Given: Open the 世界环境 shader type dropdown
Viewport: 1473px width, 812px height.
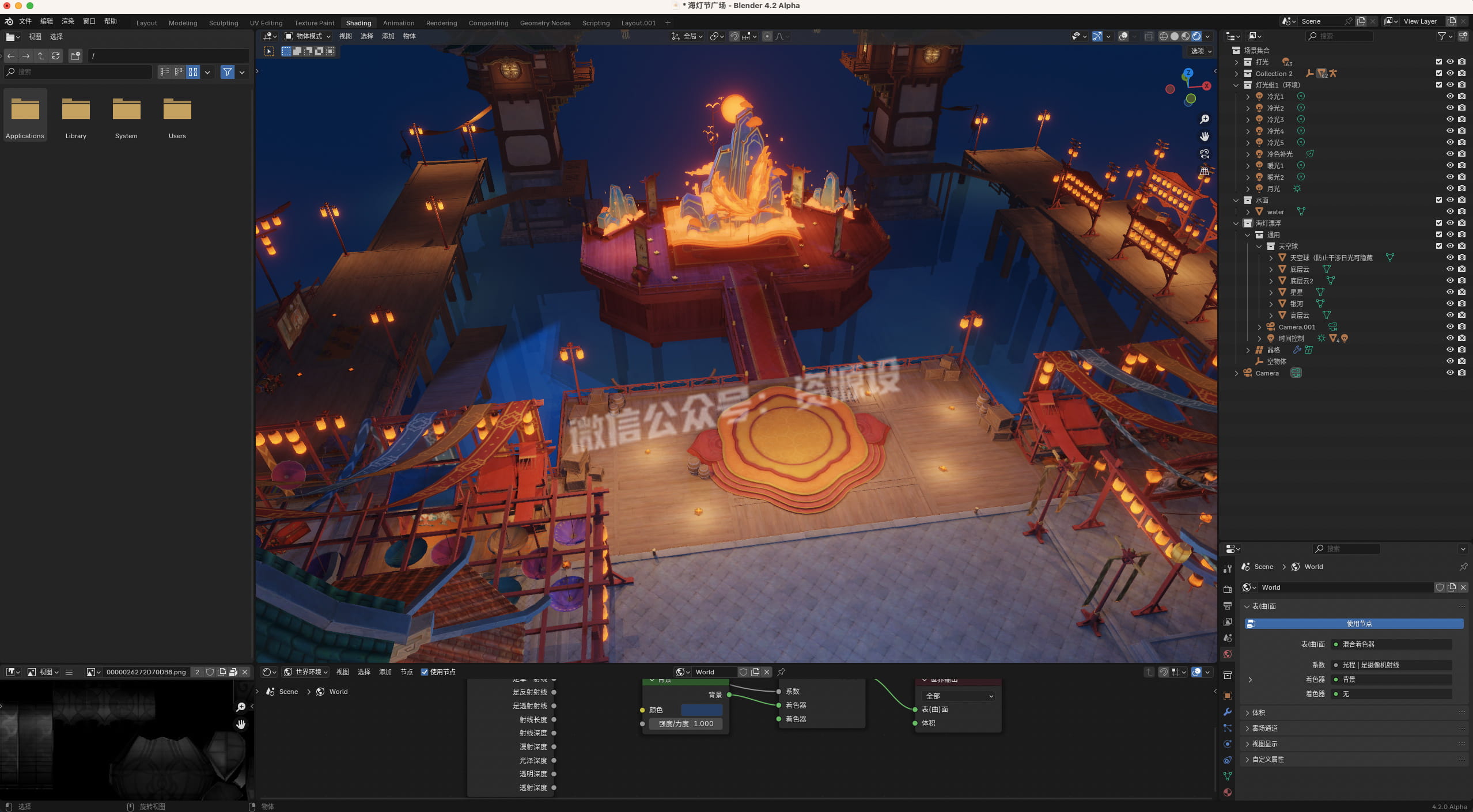Looking at the screenshot, I should (x=306, y=672).
